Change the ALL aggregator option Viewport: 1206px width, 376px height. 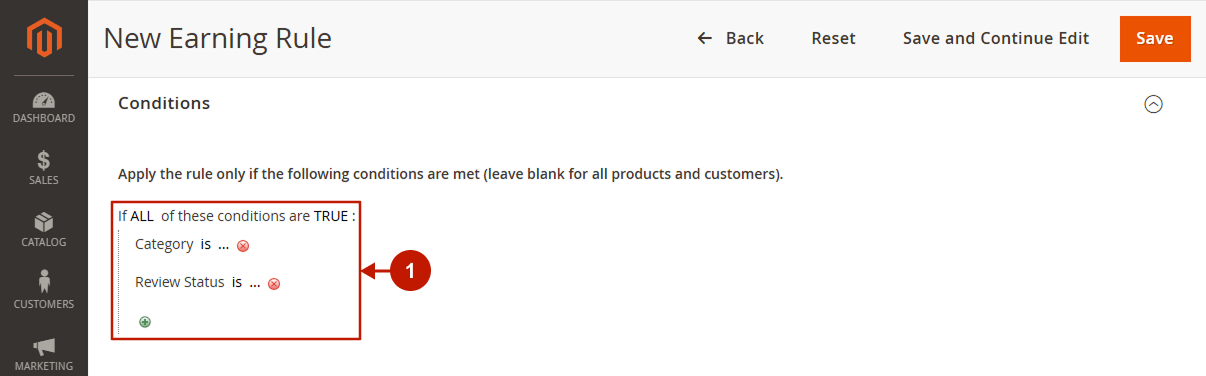click(x=141, y=216)
